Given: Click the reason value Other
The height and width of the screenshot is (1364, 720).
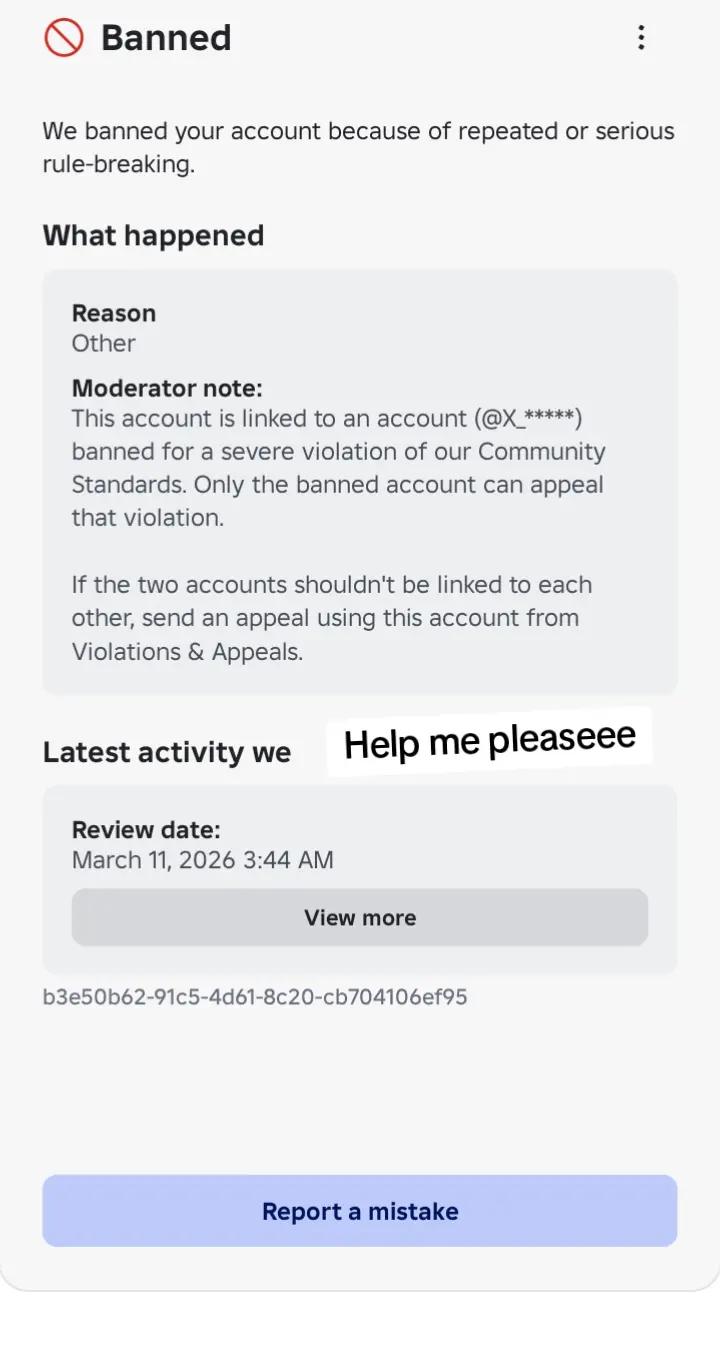Looking at the screenshot, I should click(x=103, y=343).
